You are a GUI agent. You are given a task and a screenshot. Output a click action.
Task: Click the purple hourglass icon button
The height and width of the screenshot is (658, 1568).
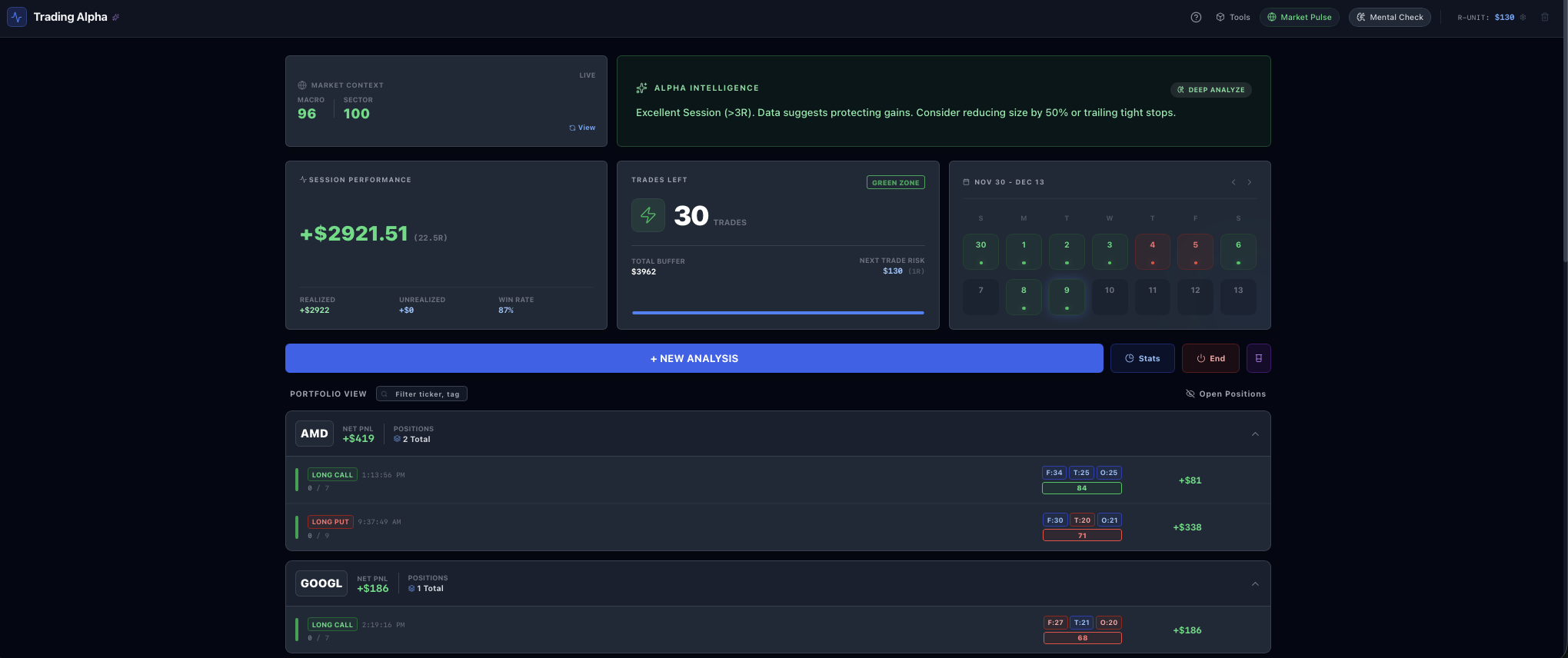click(x=1259, y=358)
